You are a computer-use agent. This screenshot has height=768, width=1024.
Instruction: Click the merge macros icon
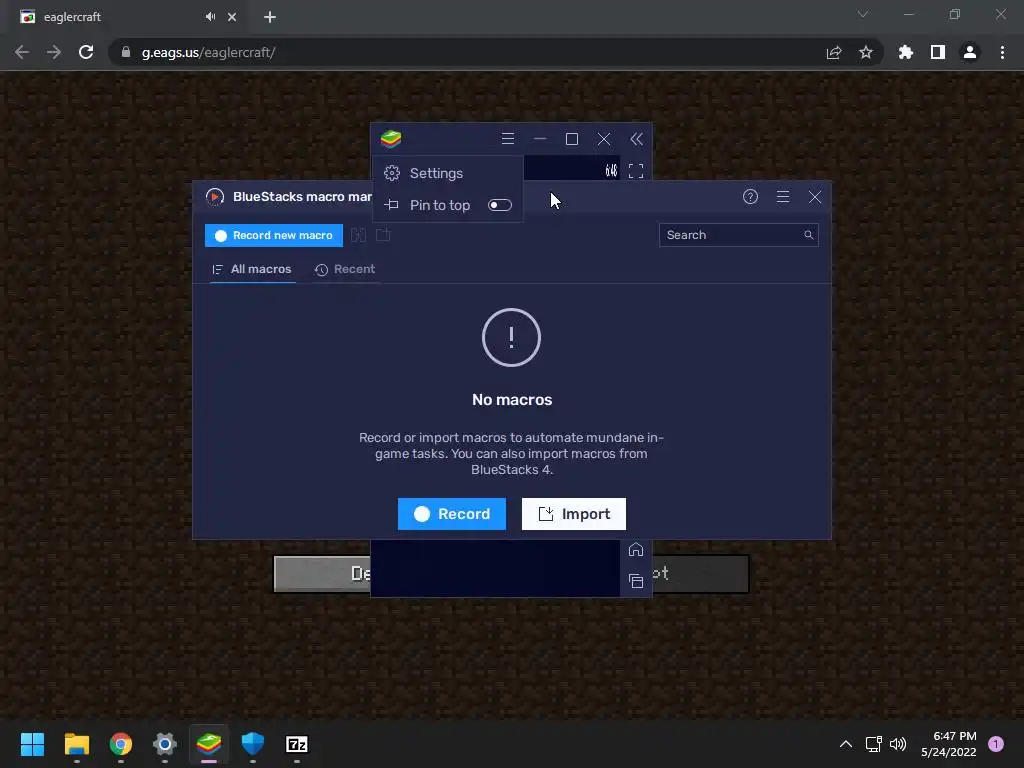coord(359,235)
